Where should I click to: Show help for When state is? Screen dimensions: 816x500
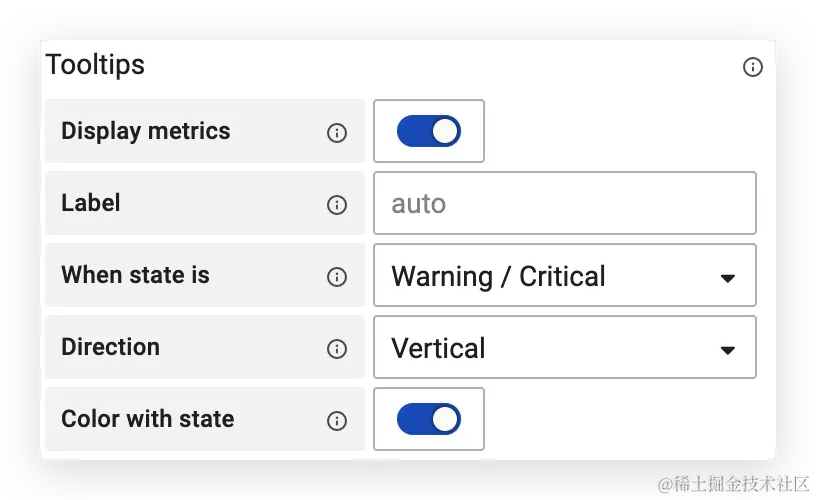(337, 276)
